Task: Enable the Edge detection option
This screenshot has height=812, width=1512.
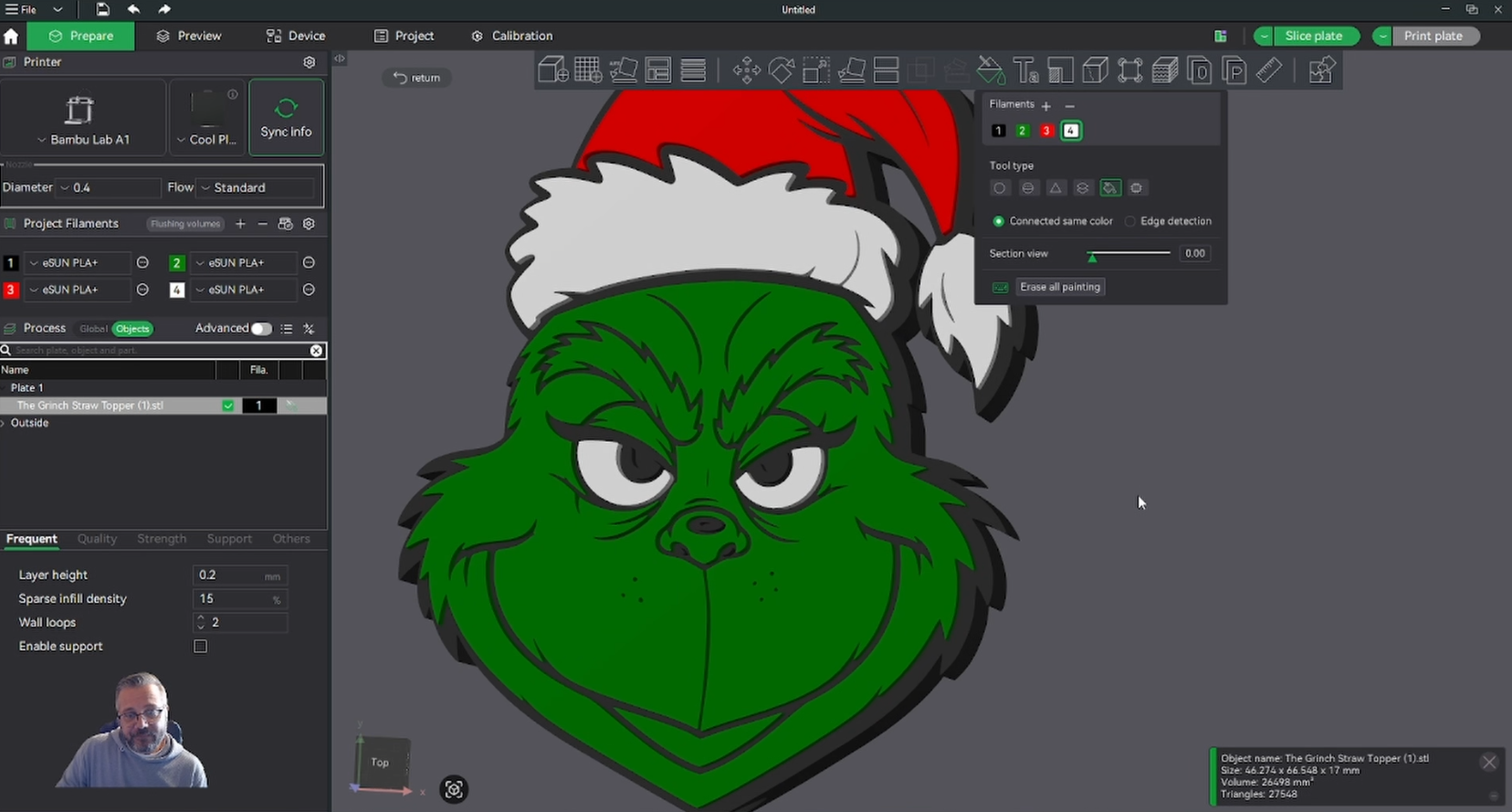Action: pyautogui.click(x=1130, y=221)
